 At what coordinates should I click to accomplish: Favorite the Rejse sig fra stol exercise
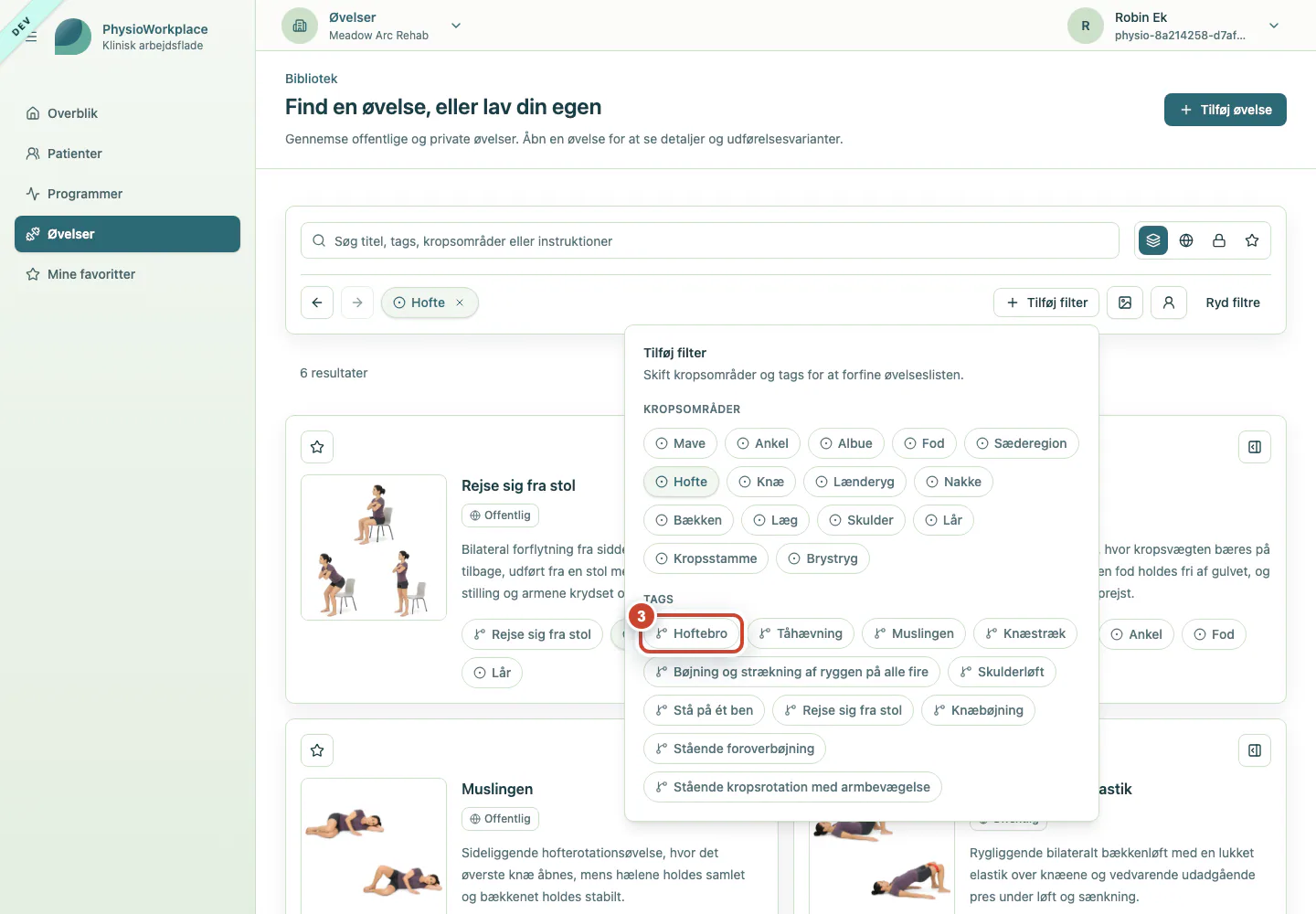pos(317,447)
